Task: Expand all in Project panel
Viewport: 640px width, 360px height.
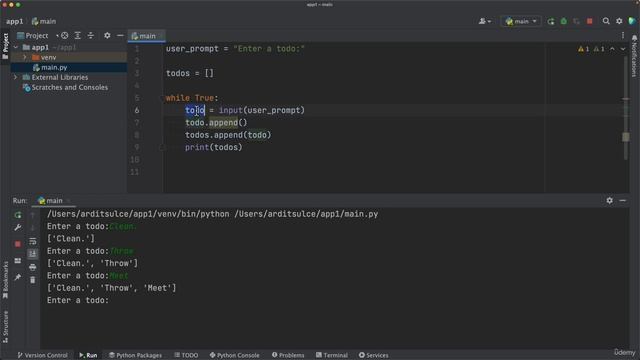Action: coord(78,36)
